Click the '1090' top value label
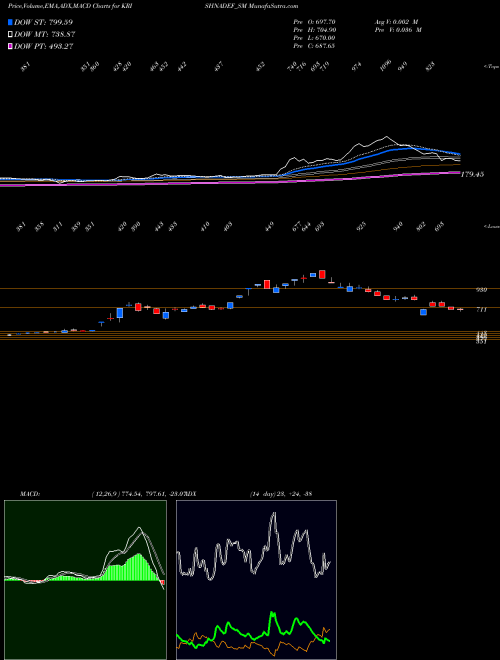500x660 pixels. point(386,65)
